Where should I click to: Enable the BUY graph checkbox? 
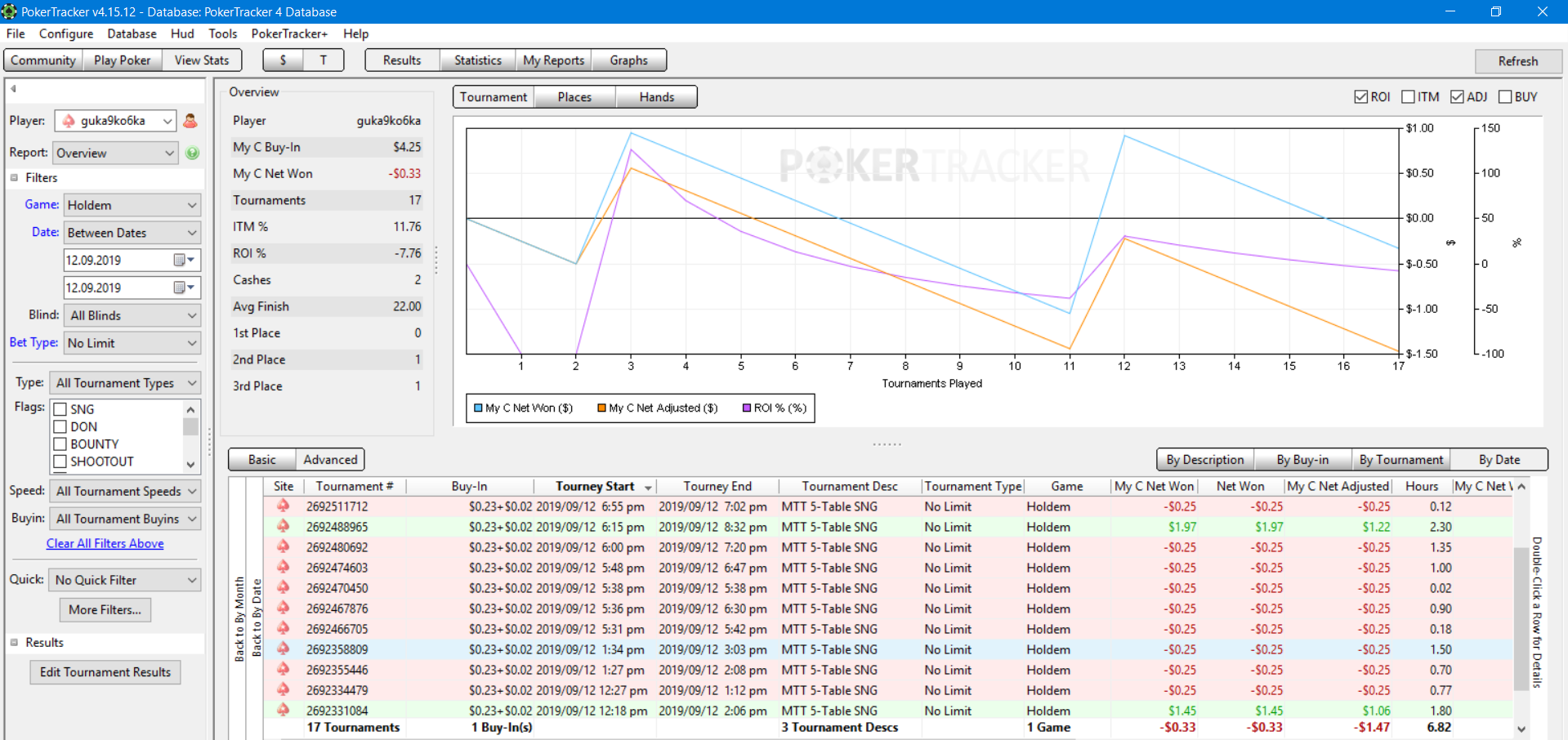[1505, 96]
